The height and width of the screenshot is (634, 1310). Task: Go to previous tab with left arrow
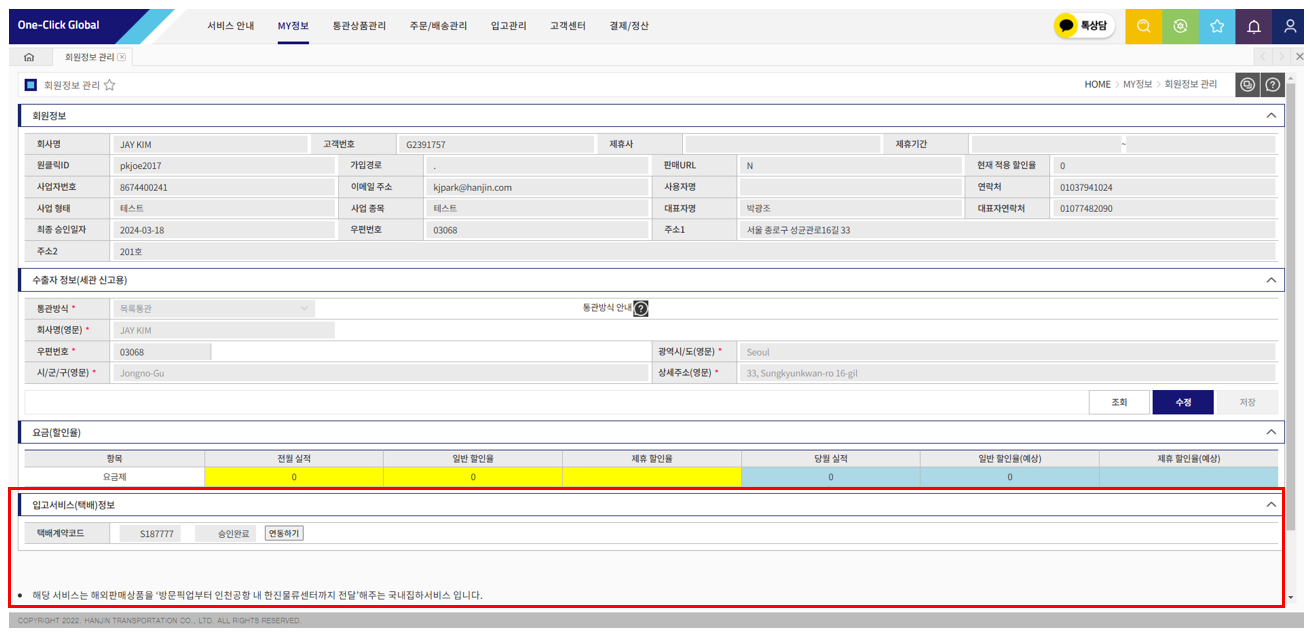coord(1262,58)
